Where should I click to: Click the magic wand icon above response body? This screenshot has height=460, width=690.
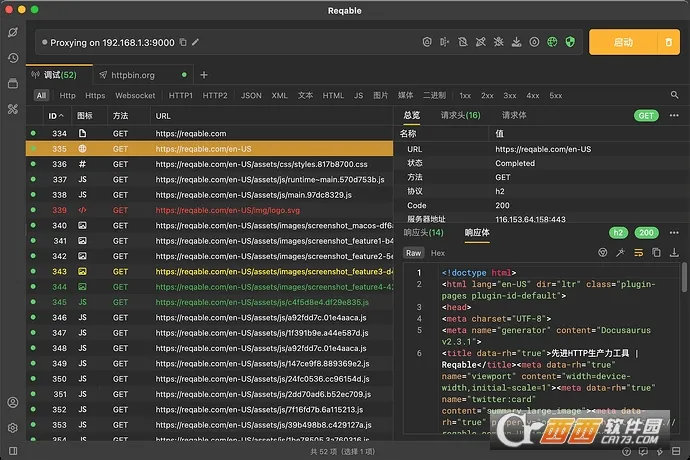pyautogui.click(x=620, y=253)
